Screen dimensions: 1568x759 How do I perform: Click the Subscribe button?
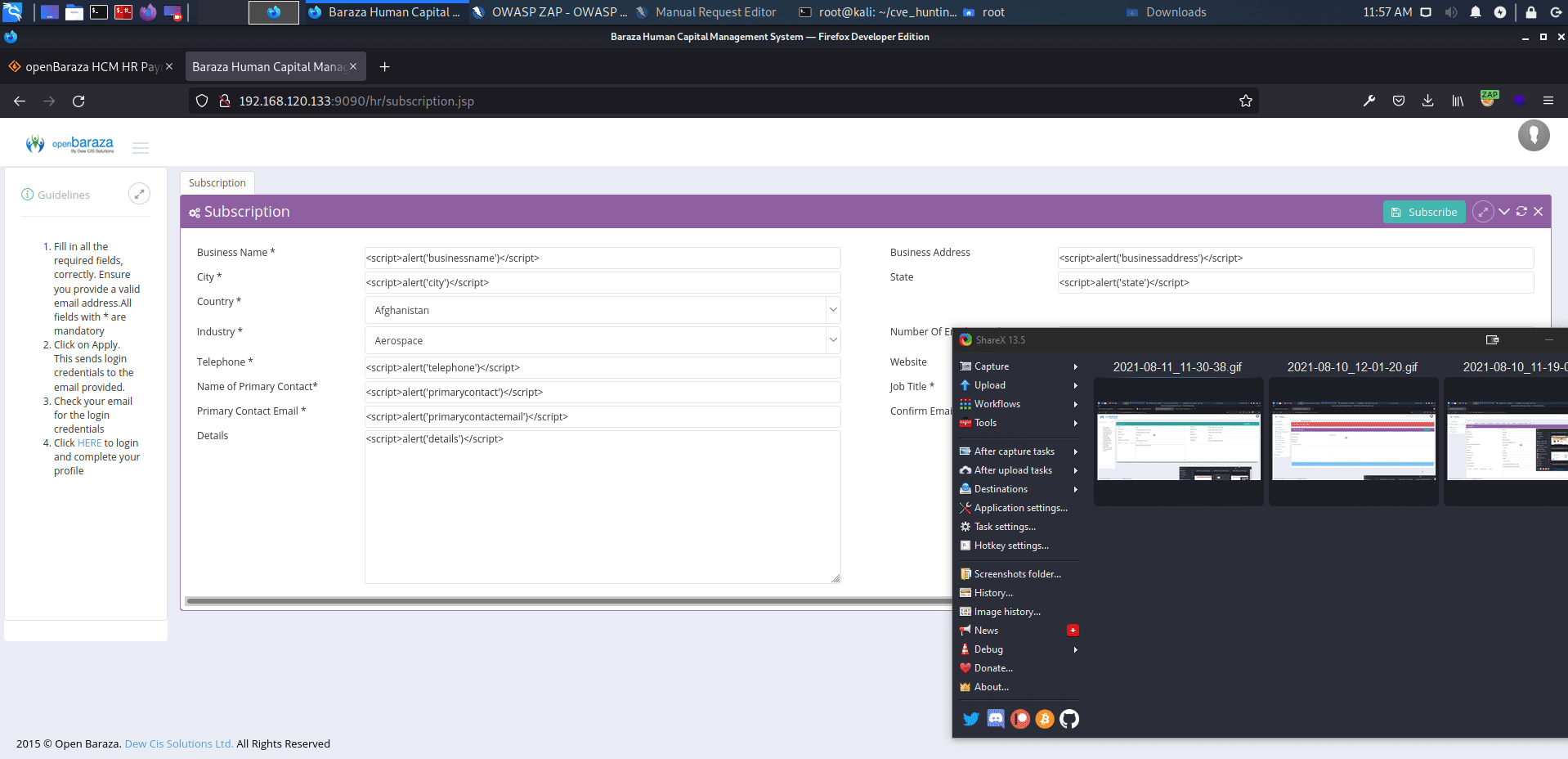tap(1424, 212)
